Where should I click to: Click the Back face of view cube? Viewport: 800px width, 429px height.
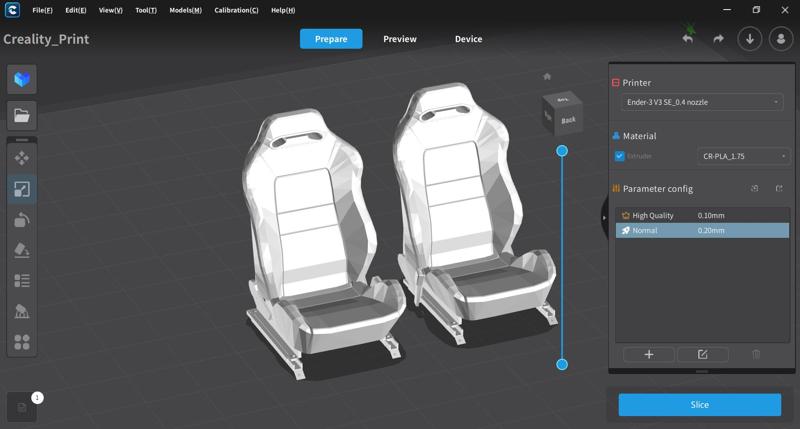pyautogui.click(x=568, y=120)
